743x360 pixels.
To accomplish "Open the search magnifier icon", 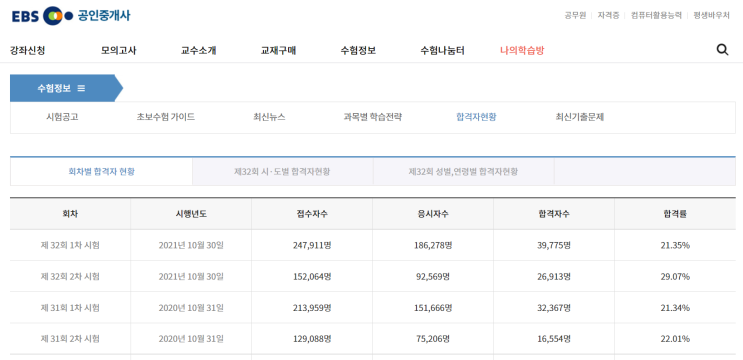I will point(722,50).
